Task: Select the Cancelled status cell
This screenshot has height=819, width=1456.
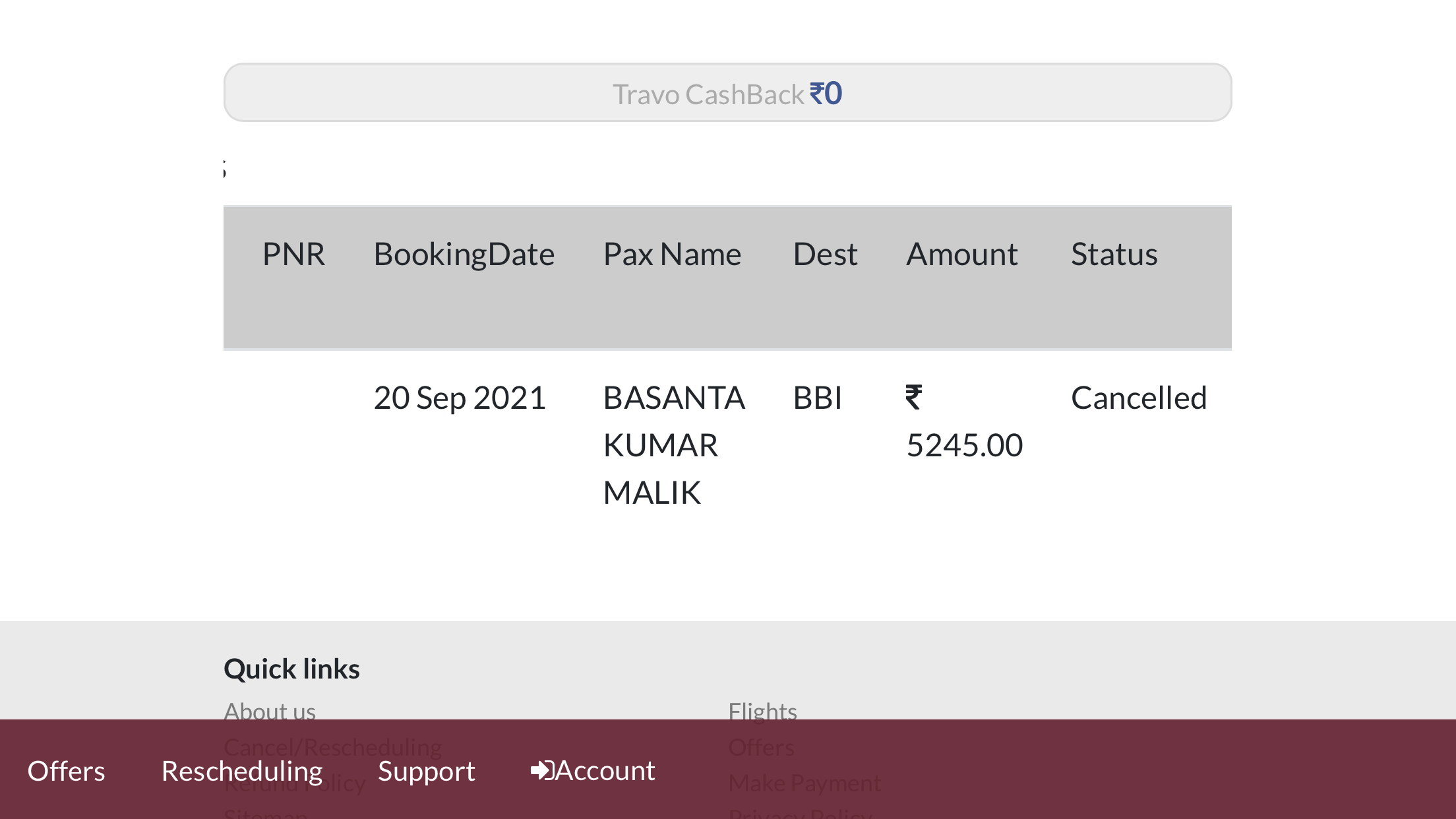Action: [x=1139, y=398]
